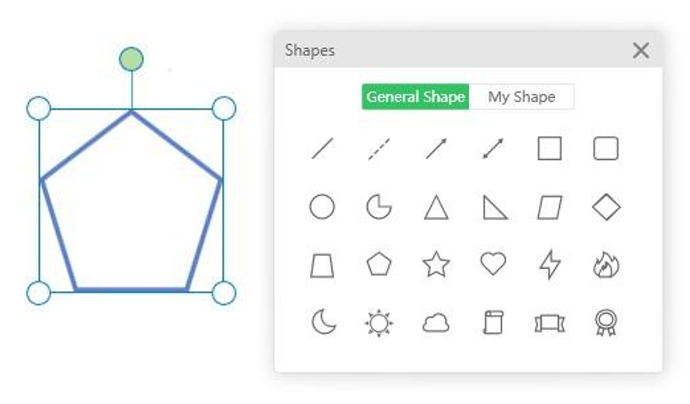The width and height of the screenshot is (690, 404).
Task: Select the straight line shape
Action: (322, 149)
